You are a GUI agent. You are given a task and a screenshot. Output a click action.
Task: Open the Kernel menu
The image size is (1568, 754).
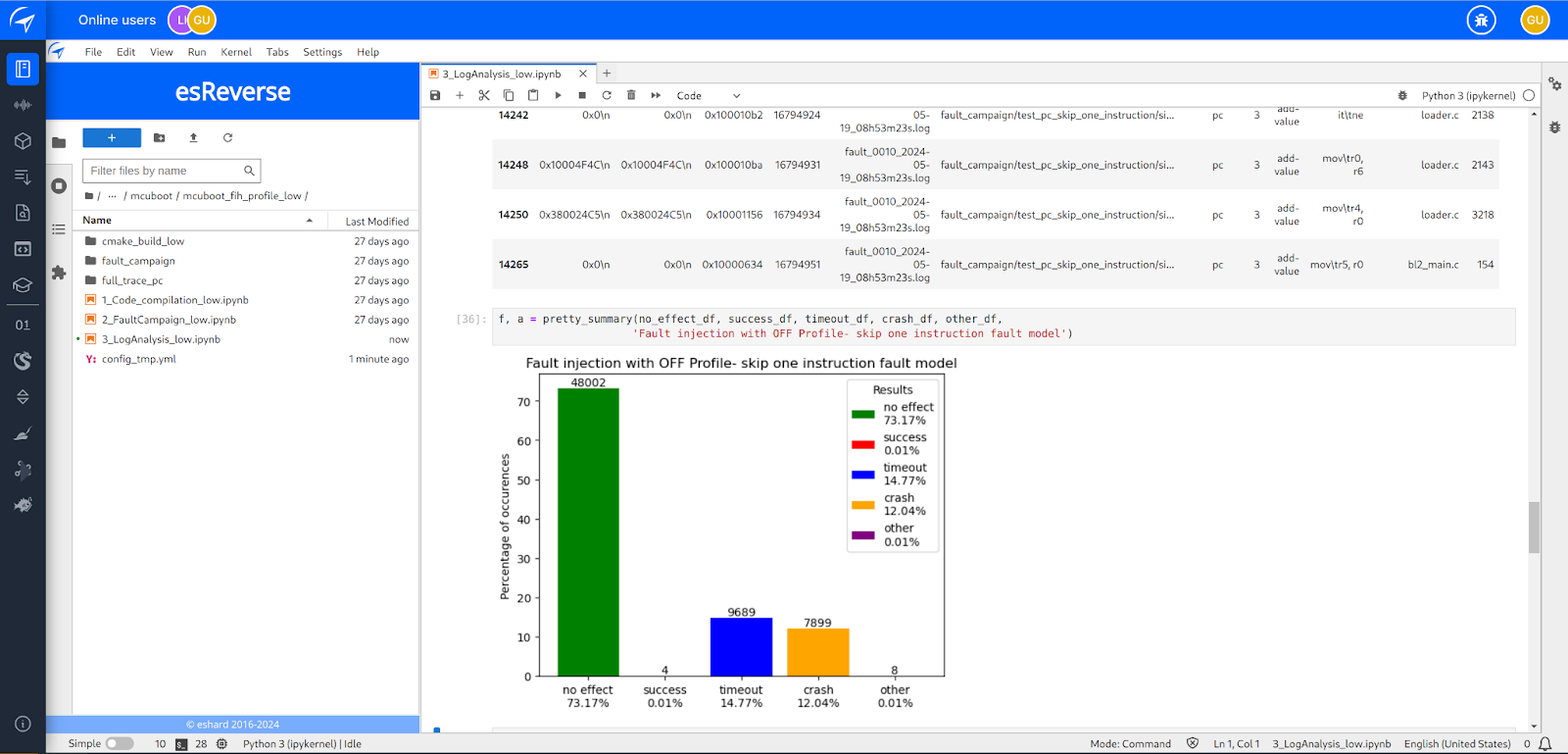point(236,52)
